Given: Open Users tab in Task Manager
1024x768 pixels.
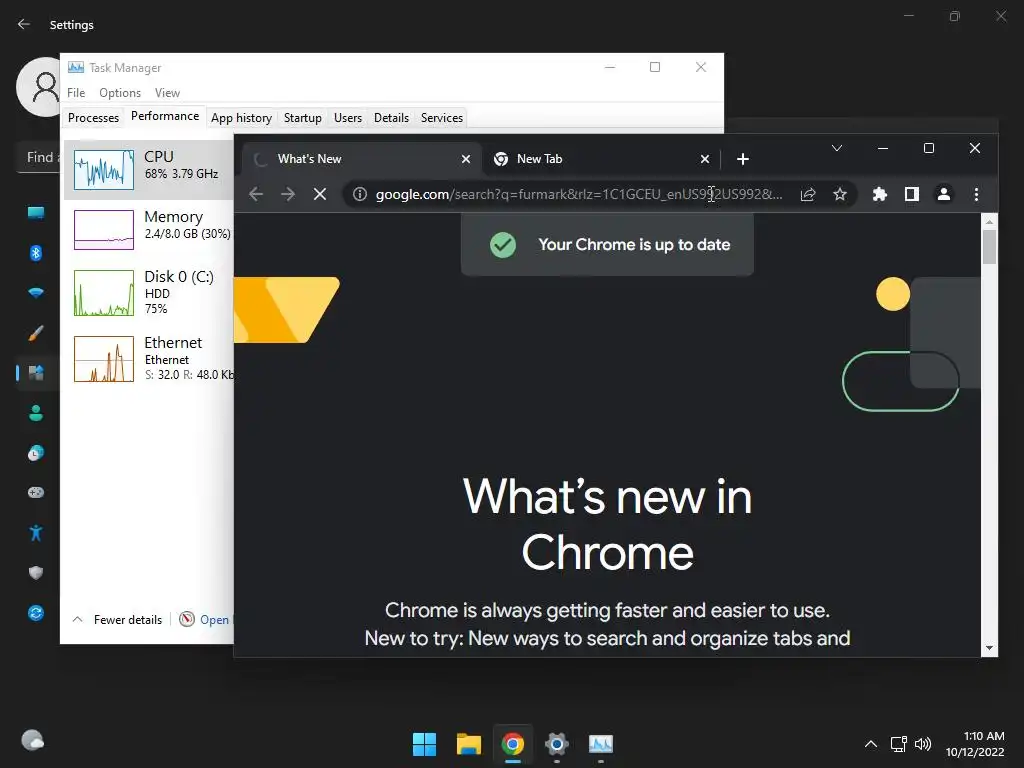Looking at the screenshot, I should click(x=347, y=118).
